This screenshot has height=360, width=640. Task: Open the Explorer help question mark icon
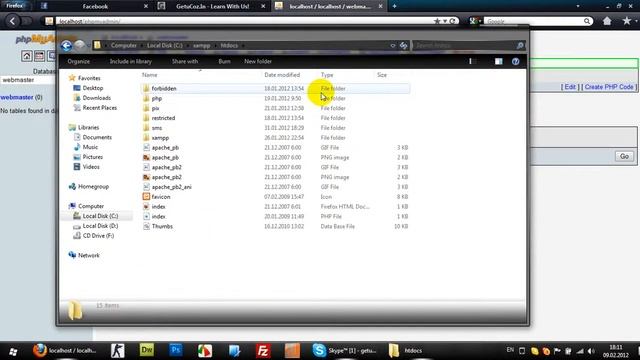pyautogui.click(x=516, y=61)
